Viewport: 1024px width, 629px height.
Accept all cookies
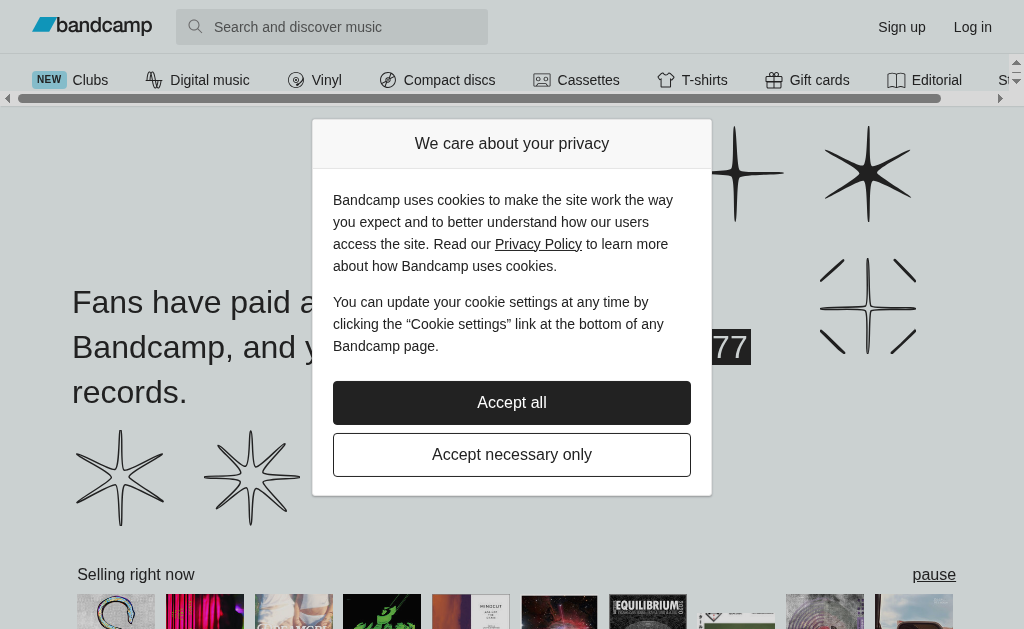tap(511, 403)
